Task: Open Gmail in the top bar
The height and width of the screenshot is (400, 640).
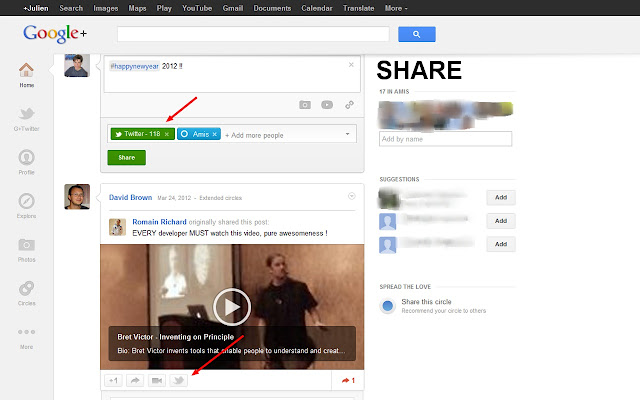Action: pos(233,8)
